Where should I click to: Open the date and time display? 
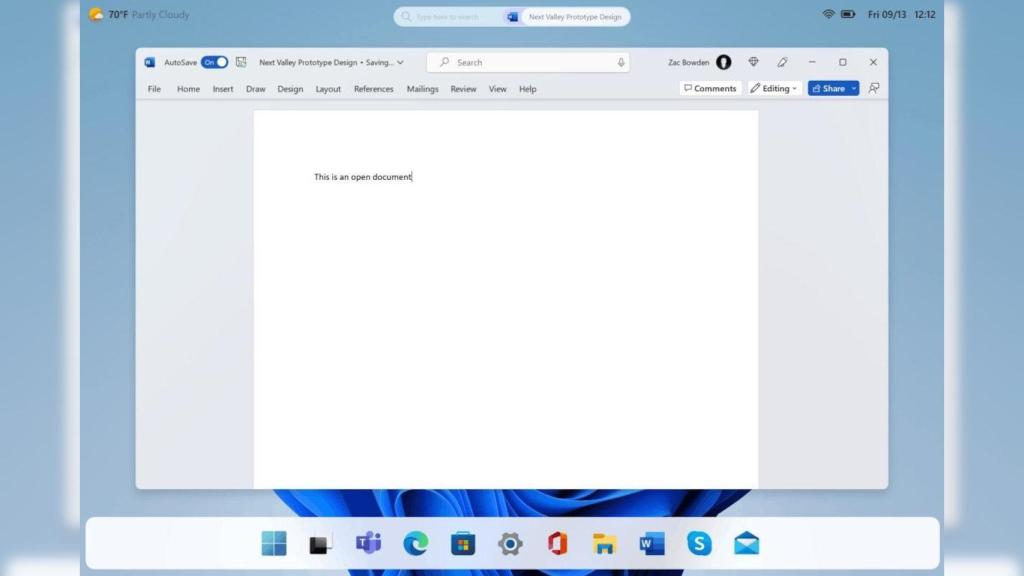click(x=901, y=14)
